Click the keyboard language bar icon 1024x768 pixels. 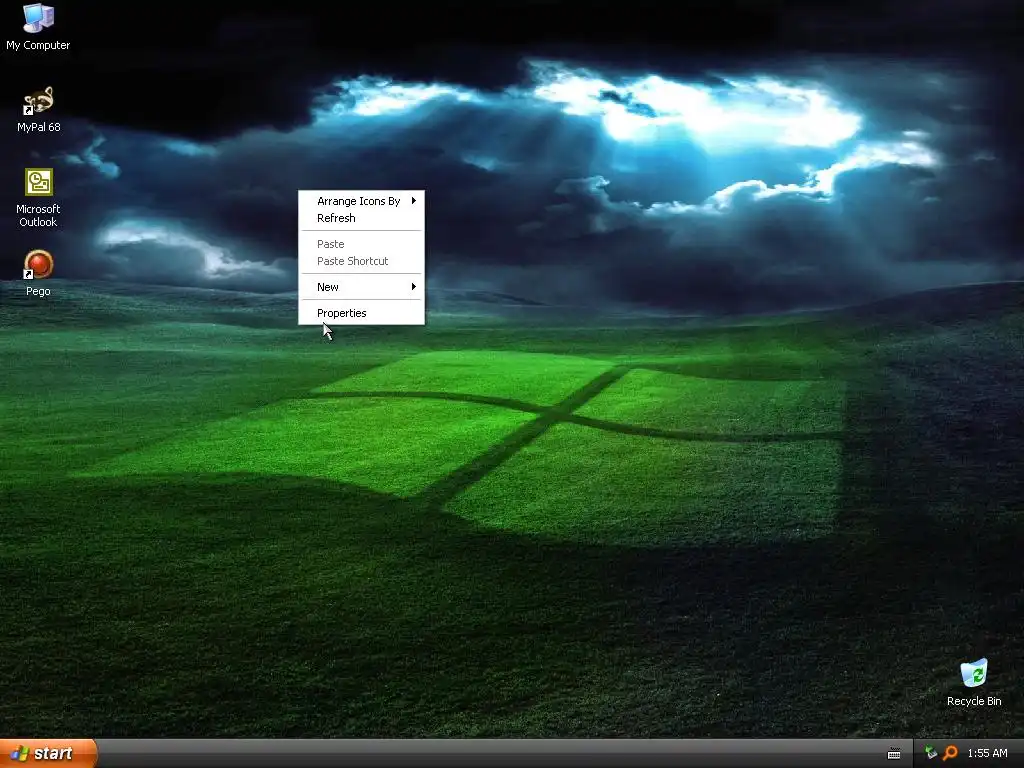894,754
